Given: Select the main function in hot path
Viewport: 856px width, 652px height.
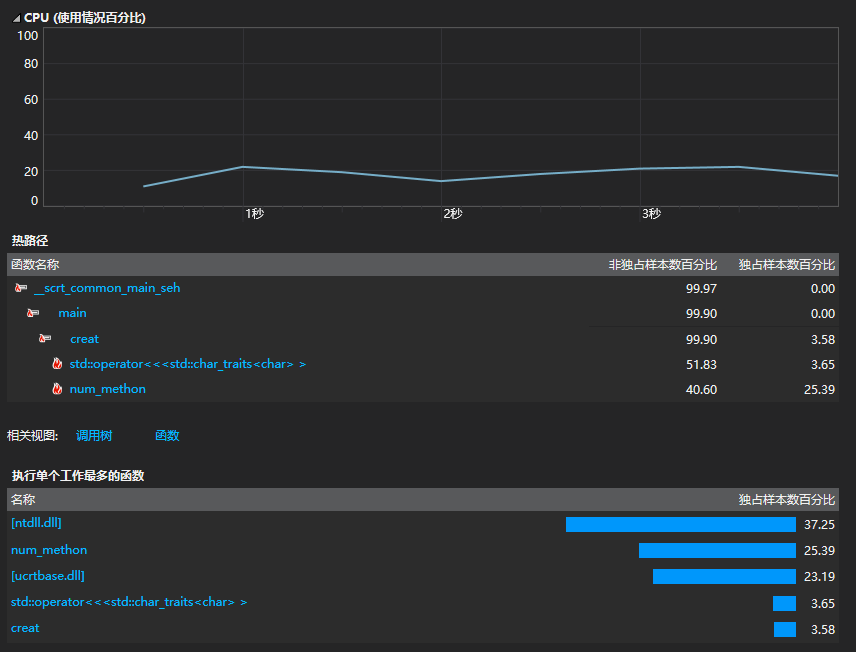Looking at the screenshot, I should (72, 313).
